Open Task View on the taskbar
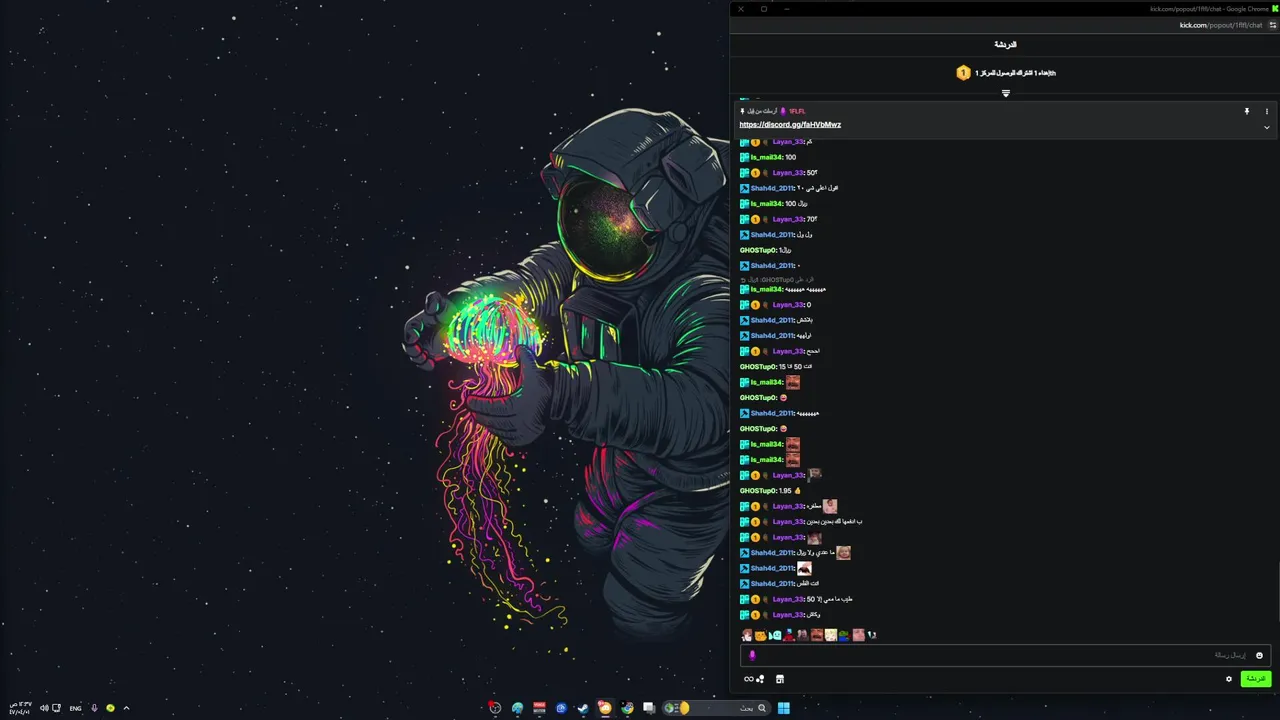This screenshot has width=1280, height=720. (649, 708)
